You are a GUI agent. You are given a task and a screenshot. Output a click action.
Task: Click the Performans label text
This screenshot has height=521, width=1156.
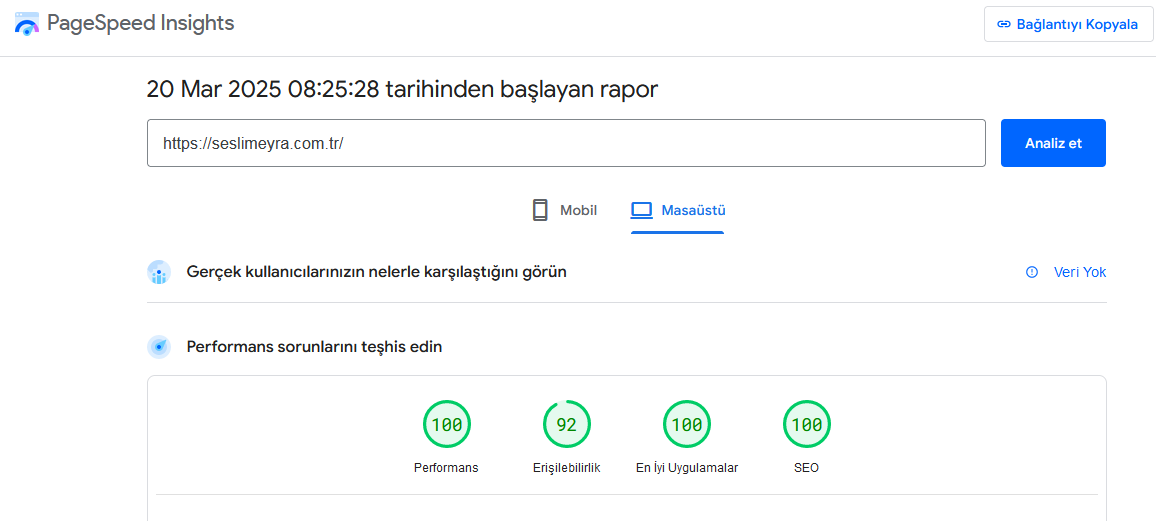446,468
